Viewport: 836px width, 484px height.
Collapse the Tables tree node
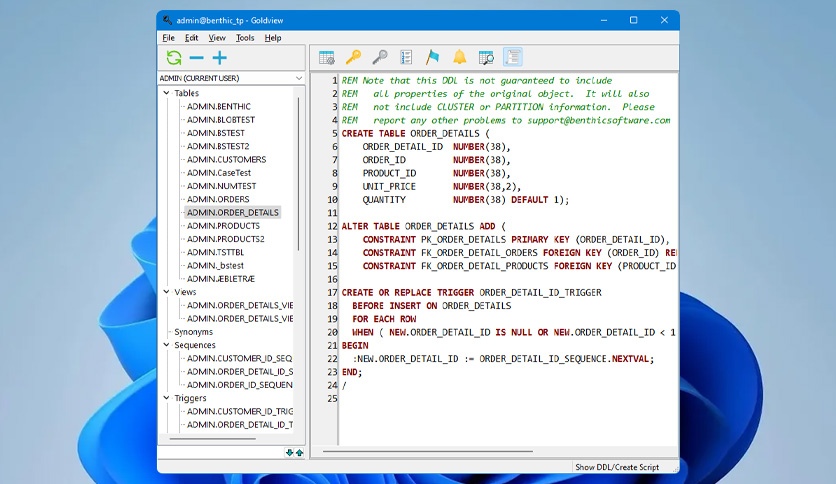(x=166, y=93)
